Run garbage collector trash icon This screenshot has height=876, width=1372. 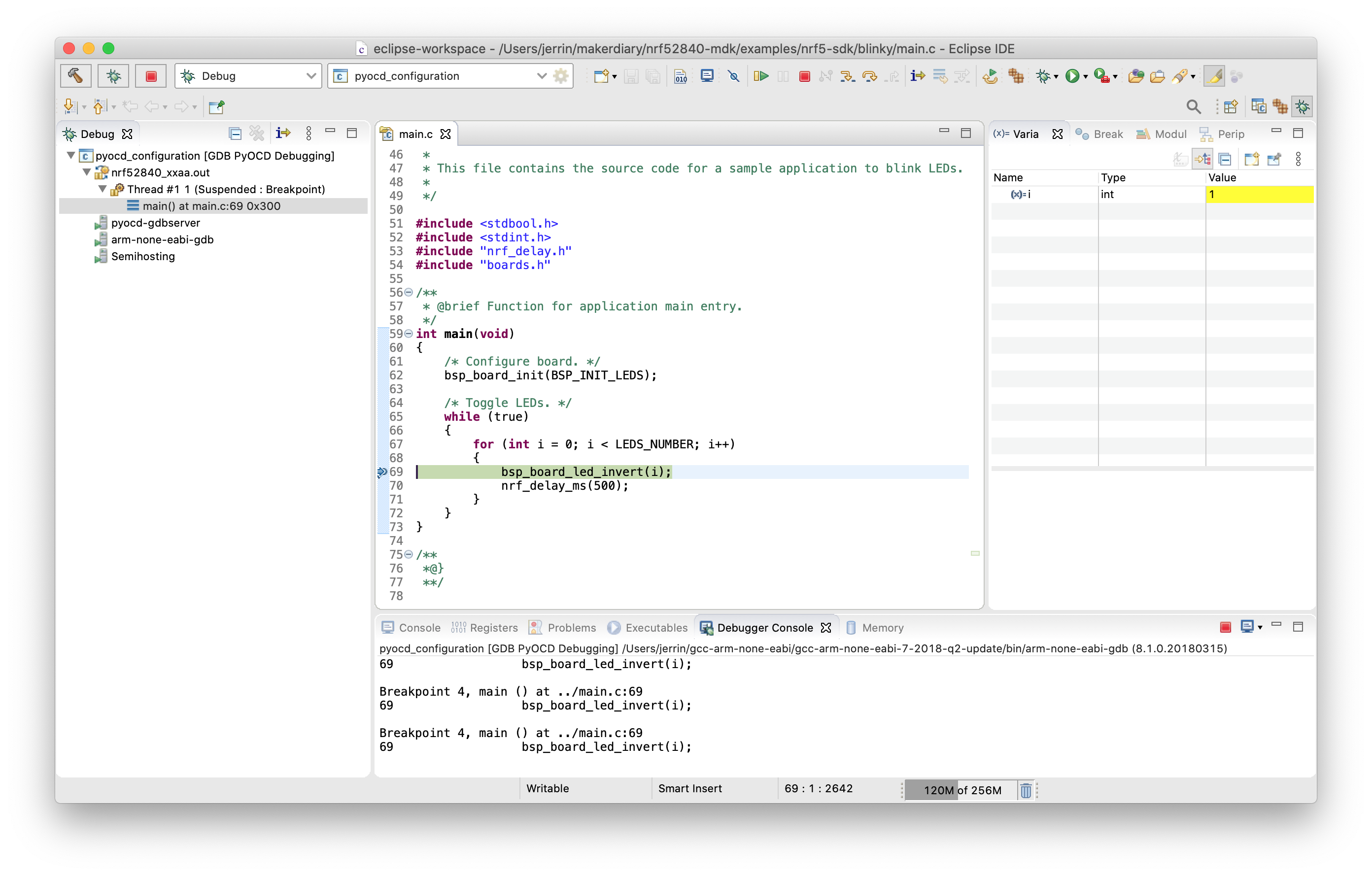tap(1026, 790)
